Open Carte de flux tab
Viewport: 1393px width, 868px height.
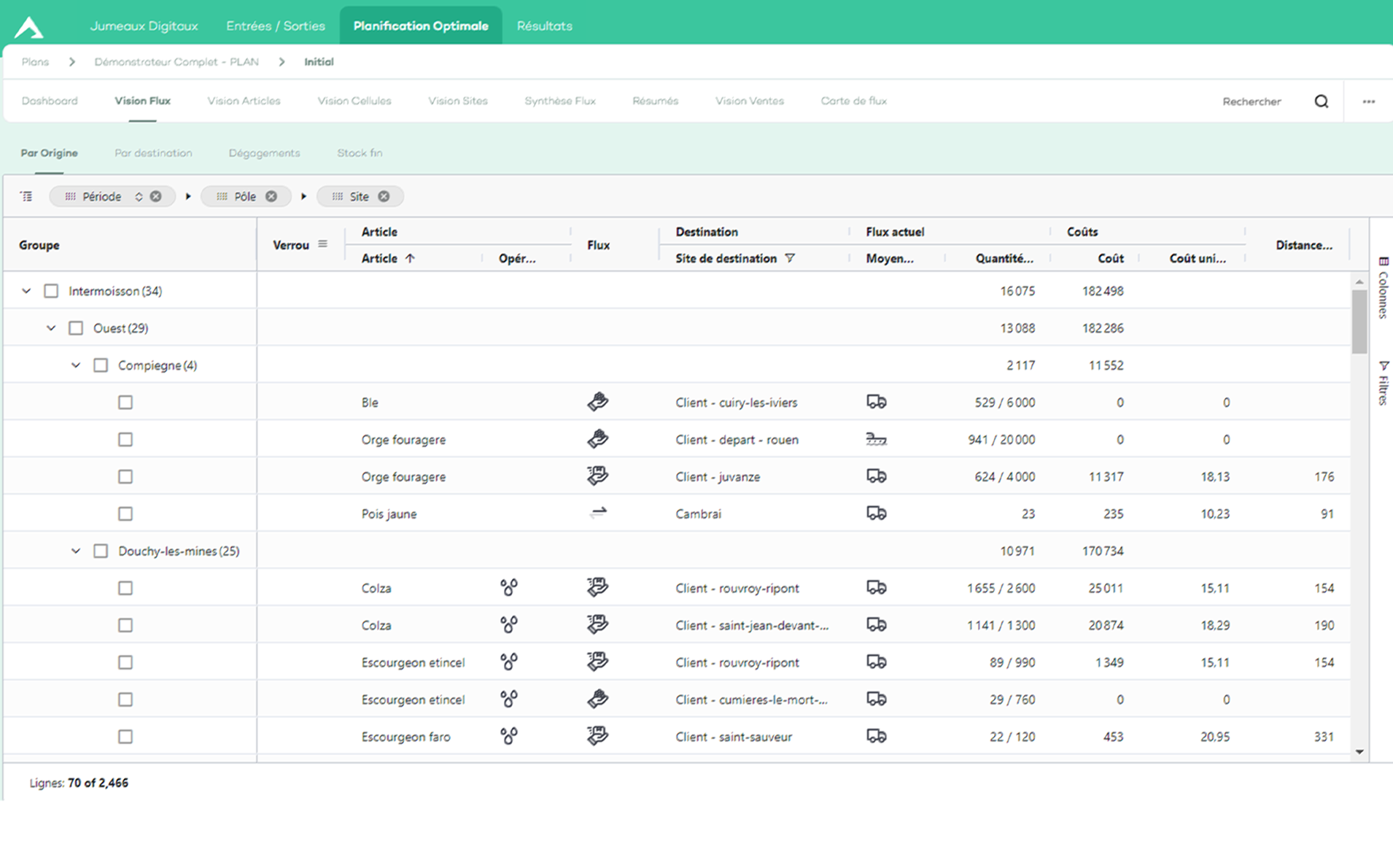pos(853,101)
